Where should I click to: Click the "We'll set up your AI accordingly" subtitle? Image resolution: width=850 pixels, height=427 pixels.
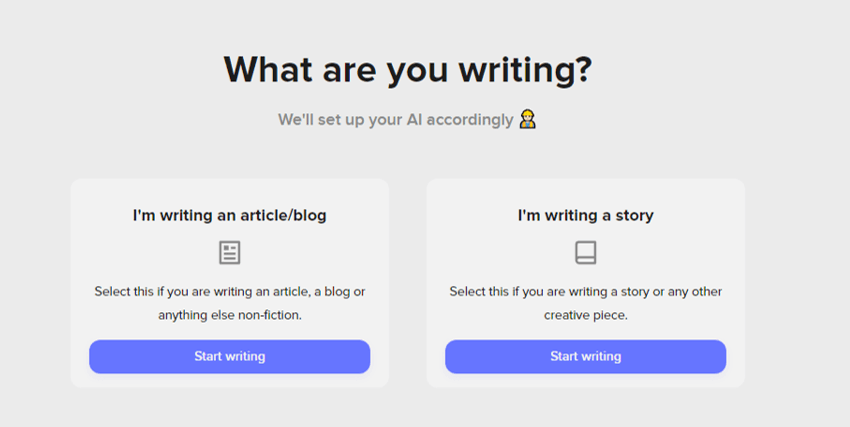[396, 120]
